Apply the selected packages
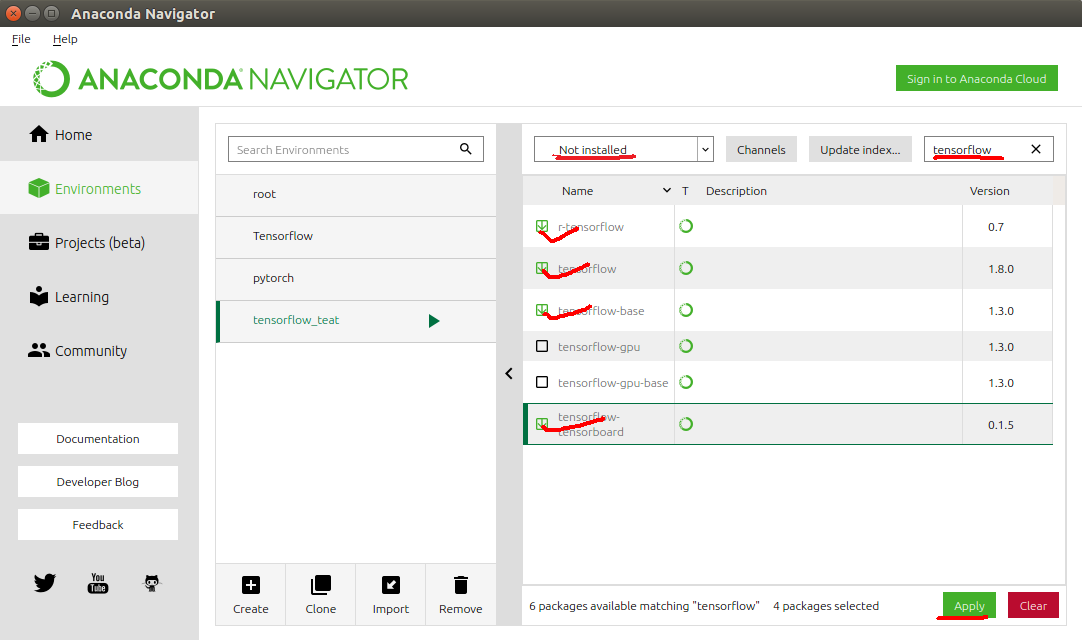 pyautogui.click(x=969, y=605)
